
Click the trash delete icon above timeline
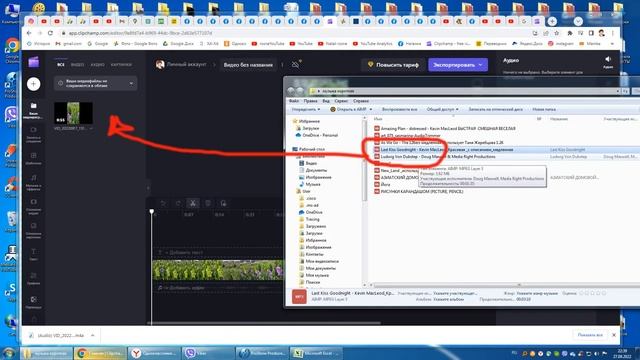[208, 203]
